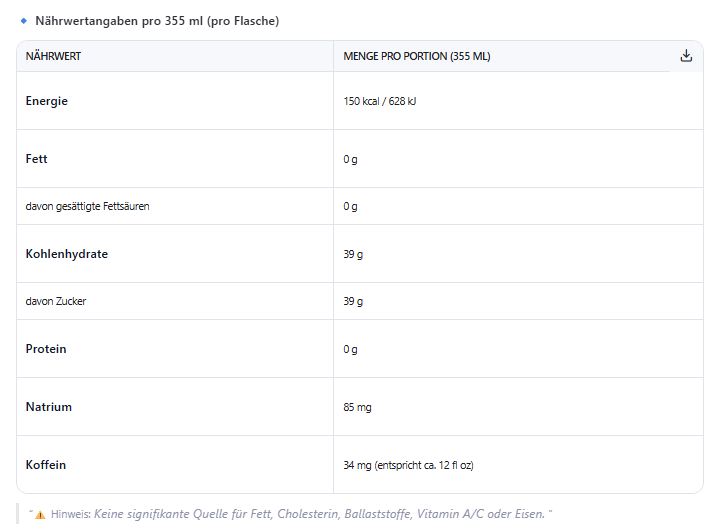The width and height of the screenshot is (723, 532).
Task: Click the 150 kcal / 628 kJ value
Action: click(379, 102)
